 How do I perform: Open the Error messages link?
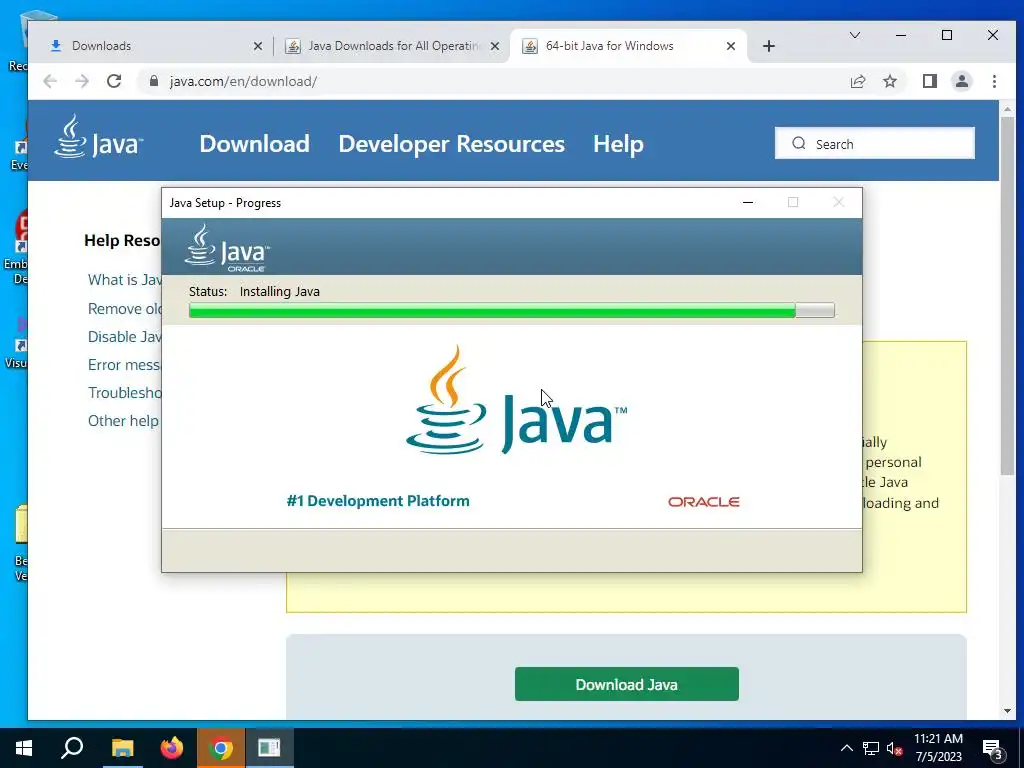(125, 365)
